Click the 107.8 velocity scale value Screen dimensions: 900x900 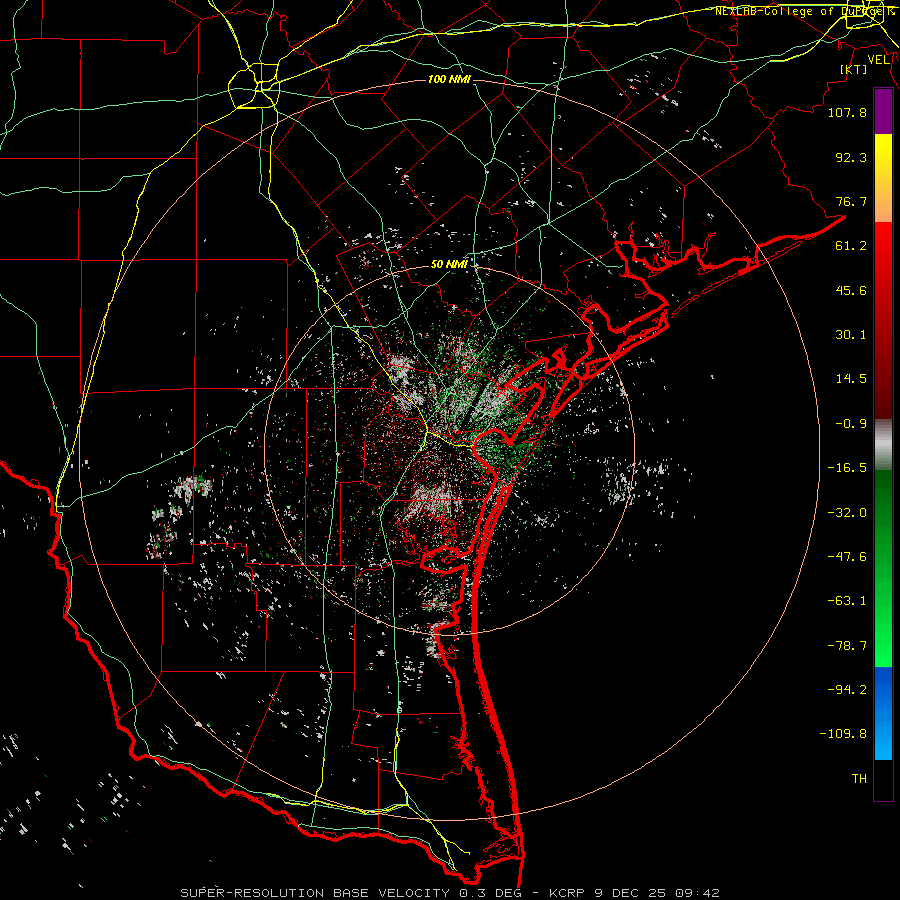pos(847,112)
